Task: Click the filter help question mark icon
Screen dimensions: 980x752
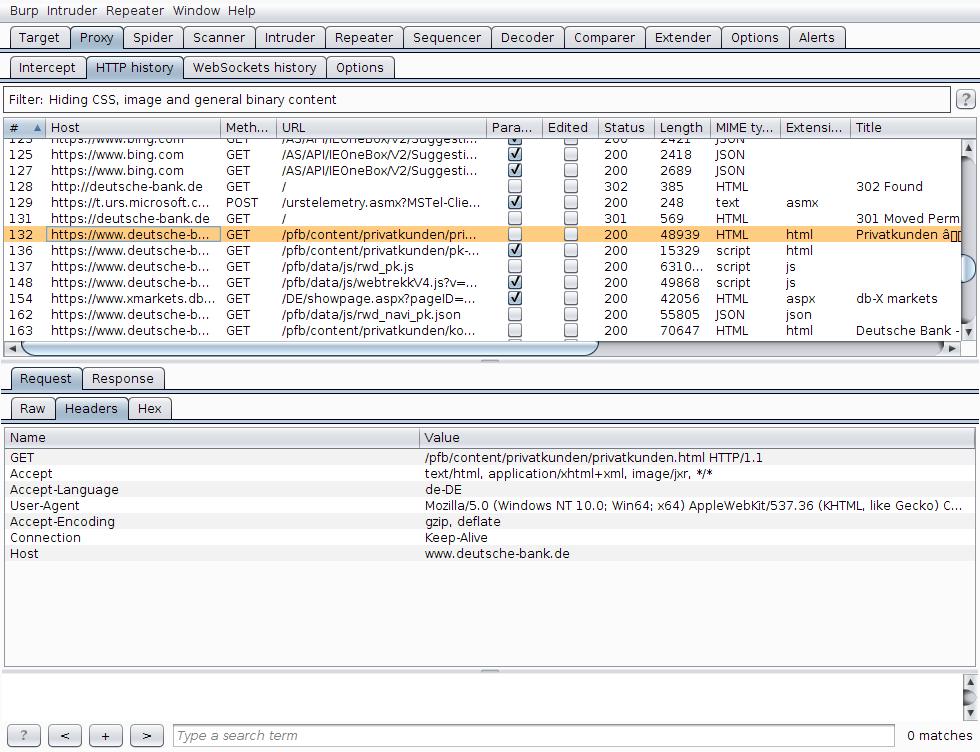Action: (965, 100)
